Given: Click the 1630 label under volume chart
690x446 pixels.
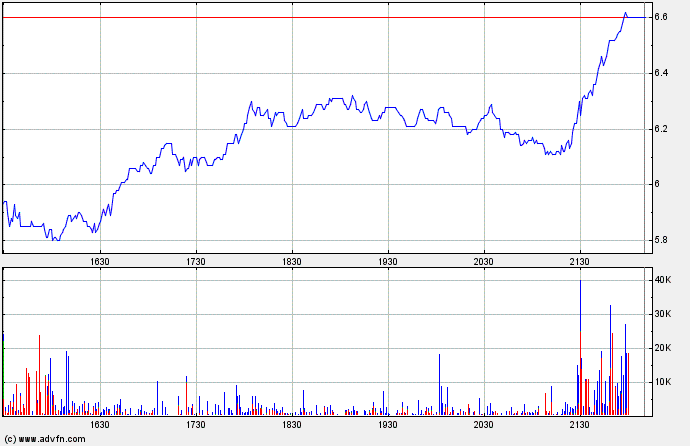Looking at the screenshot, I should pos(100,424).
